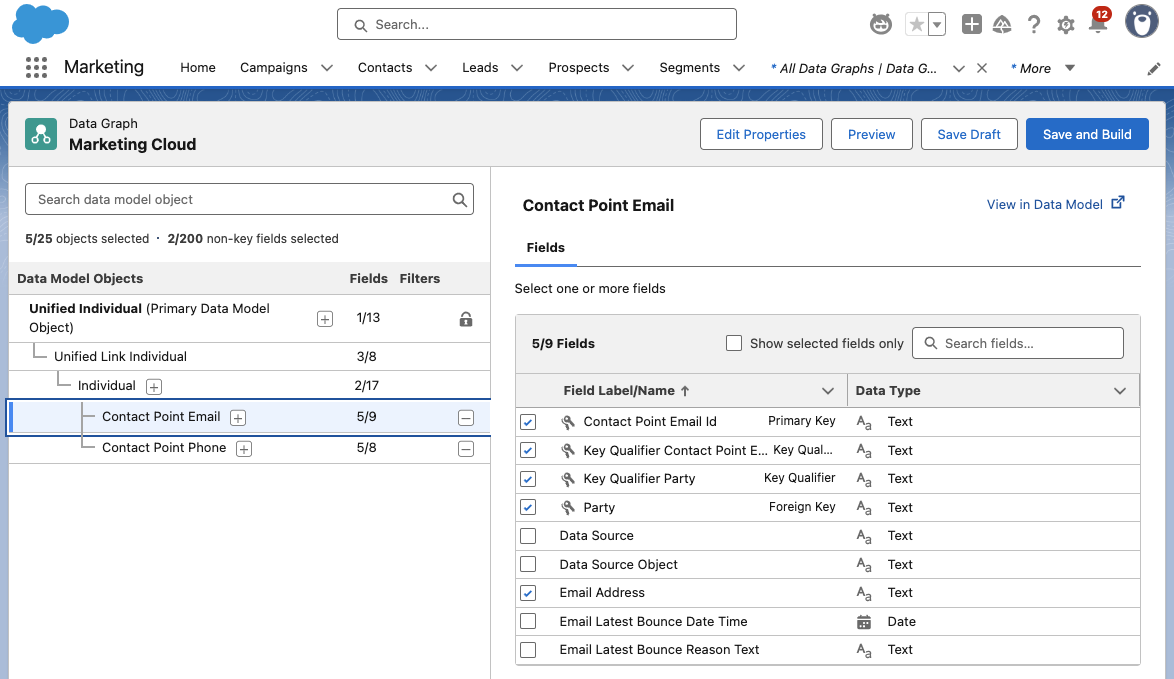This screenshot has height=679, width=1174.
Task: Open Data Type column menu
Action: tap(1119, 391)
